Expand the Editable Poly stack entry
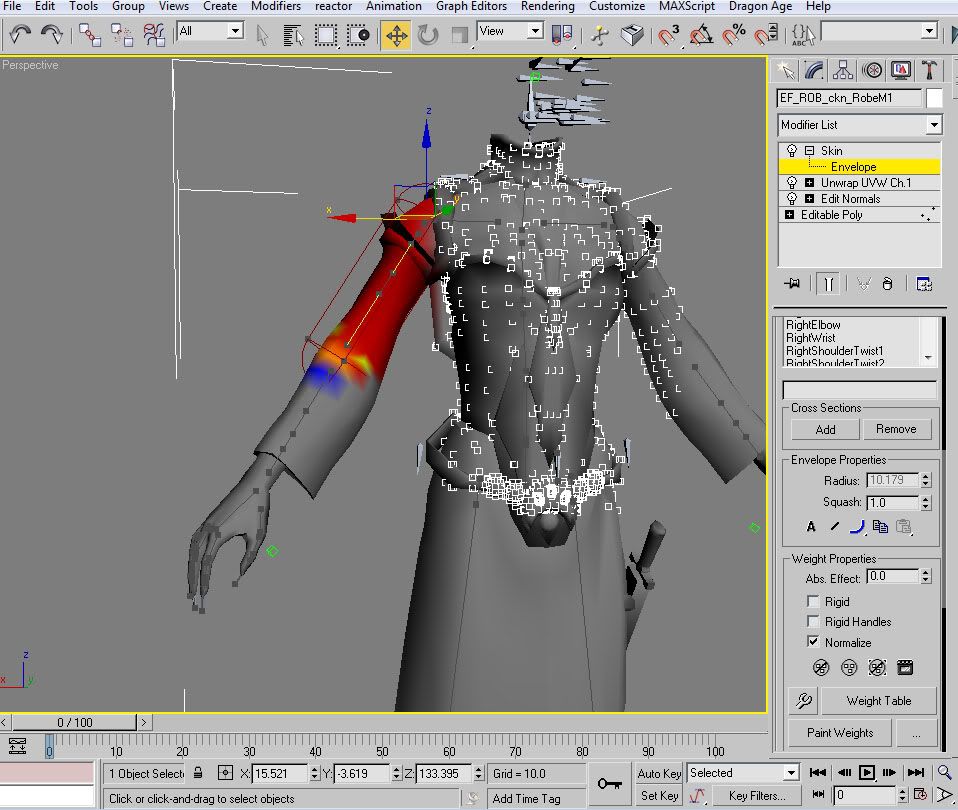Image resolution: width=958 pixels, height=810 pixels. click(x=790, y=215)
